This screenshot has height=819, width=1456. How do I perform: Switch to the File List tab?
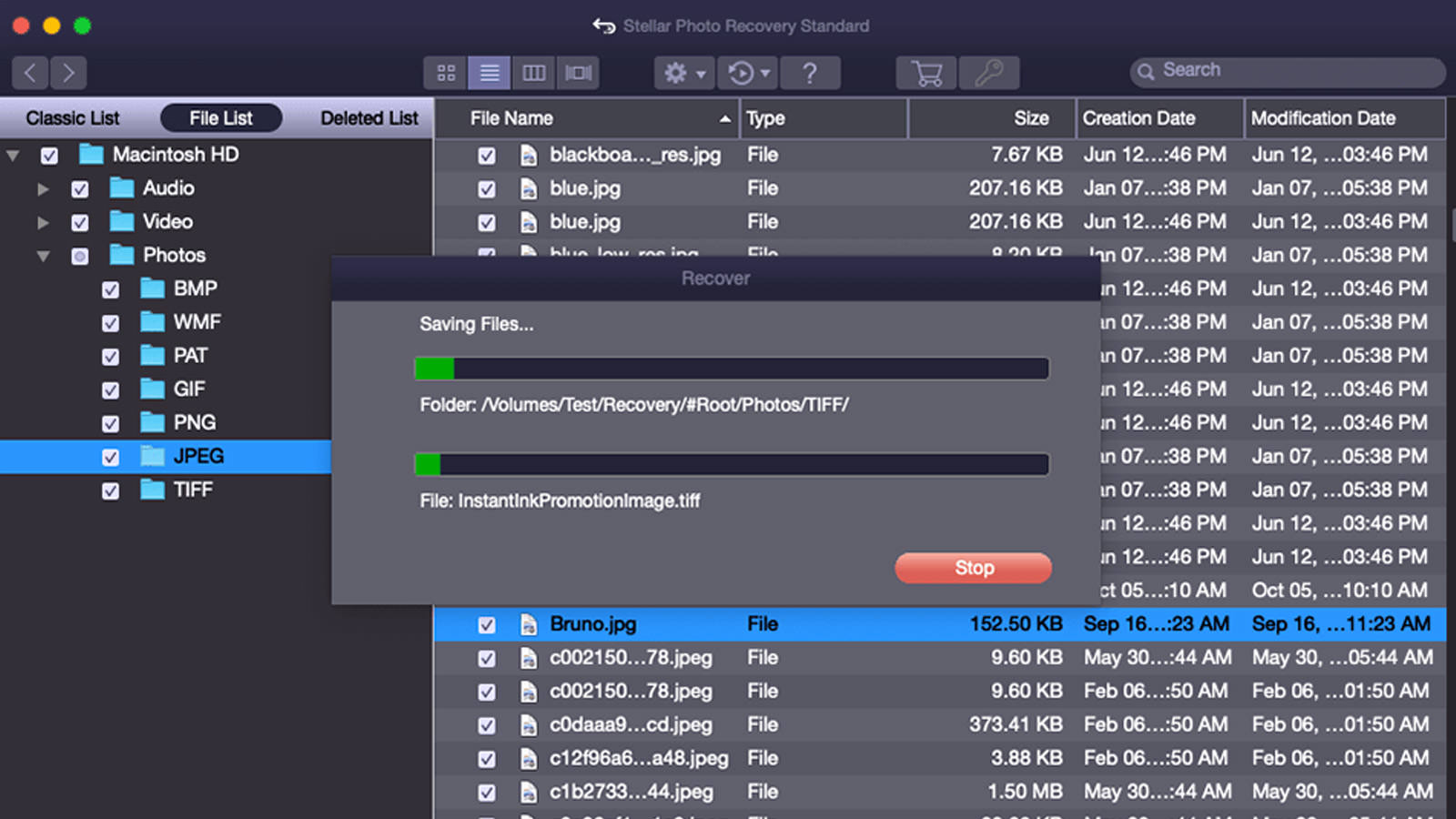(x=221, y=118)
